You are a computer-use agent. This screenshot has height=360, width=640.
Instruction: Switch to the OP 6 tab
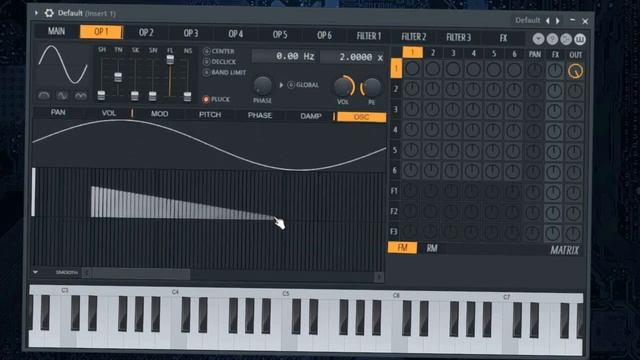[x=324, y=36]
